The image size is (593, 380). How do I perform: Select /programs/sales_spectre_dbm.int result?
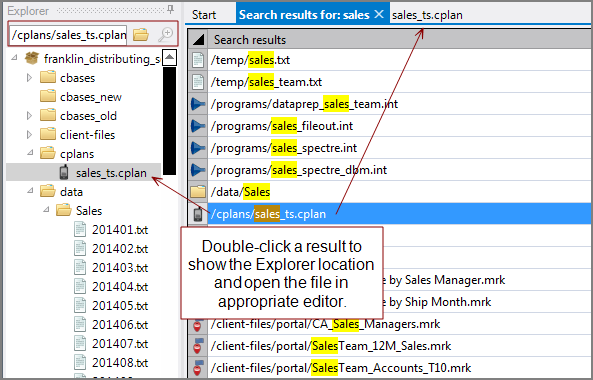pos(399,169)
